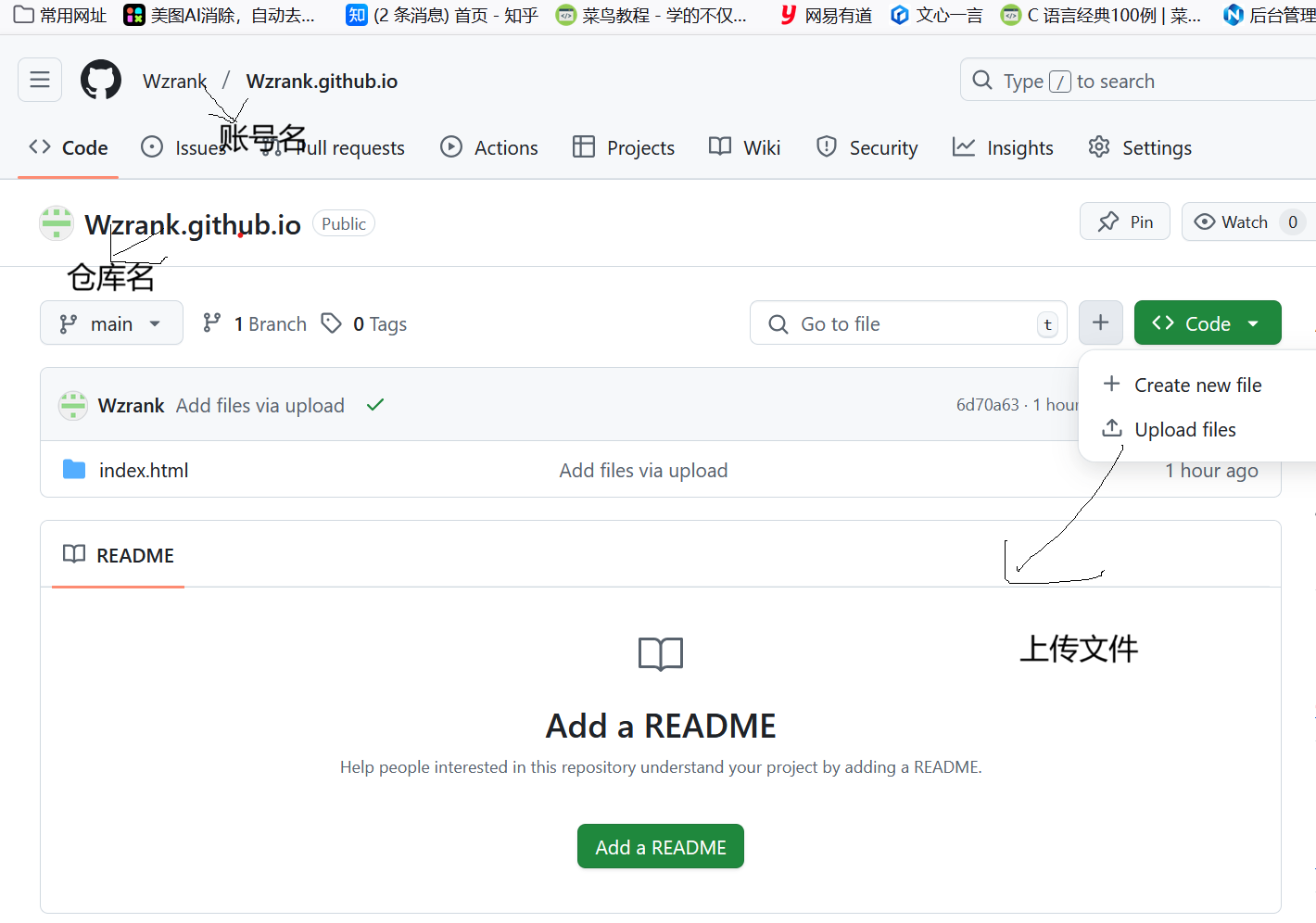Screen dimensions: 1316x923
Task: Open the Projects tab
Action: tap(624, 147)
